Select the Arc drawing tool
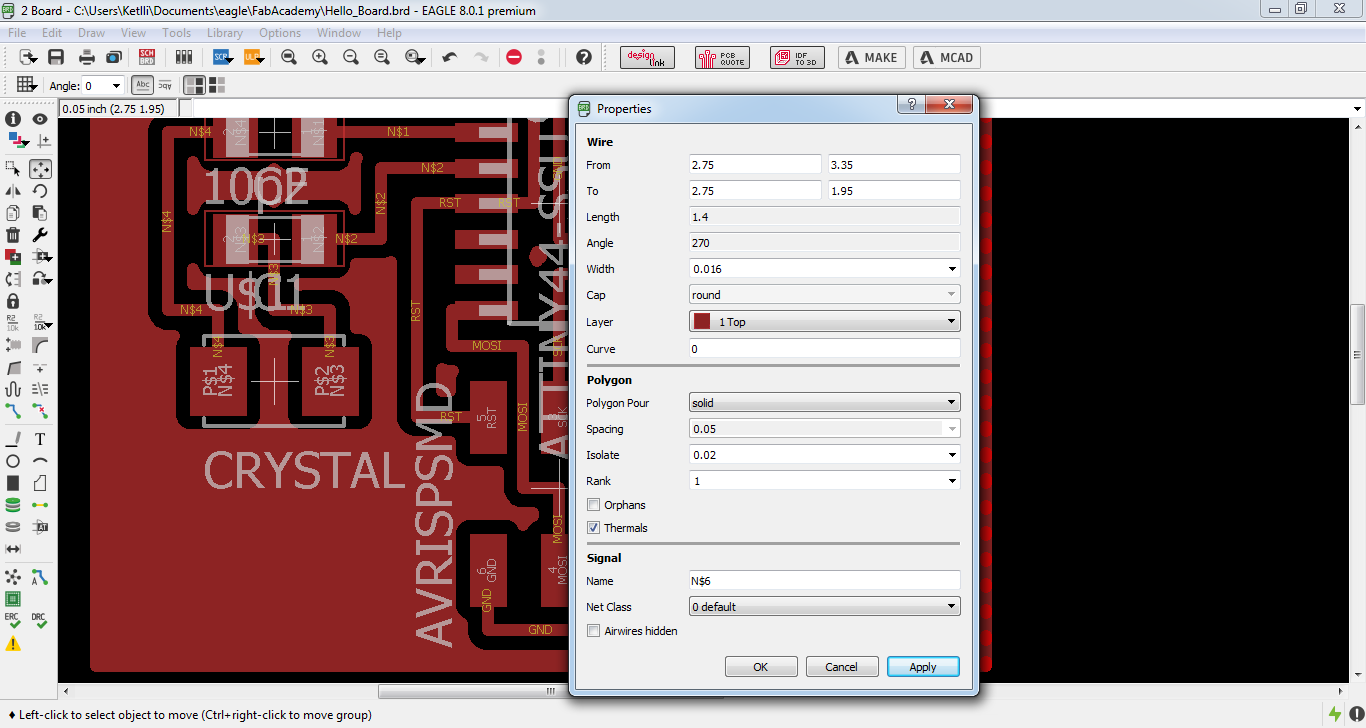 tap(40, 461)
